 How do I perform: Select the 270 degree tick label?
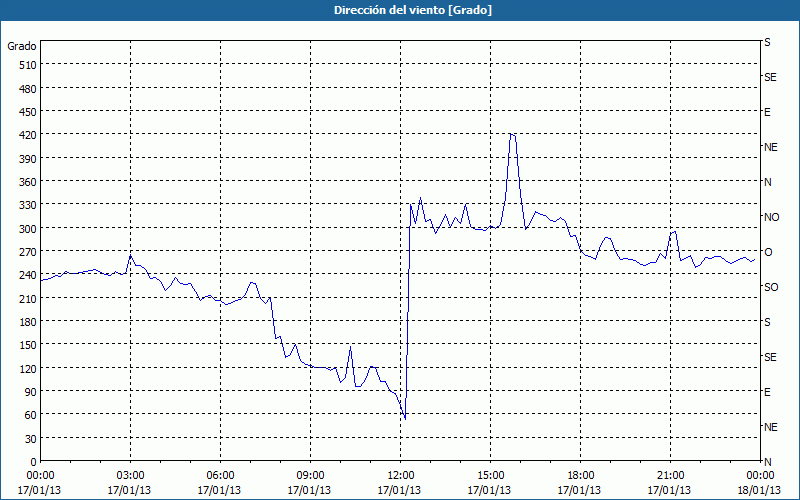pyautogui.click(x=28, y=252)
